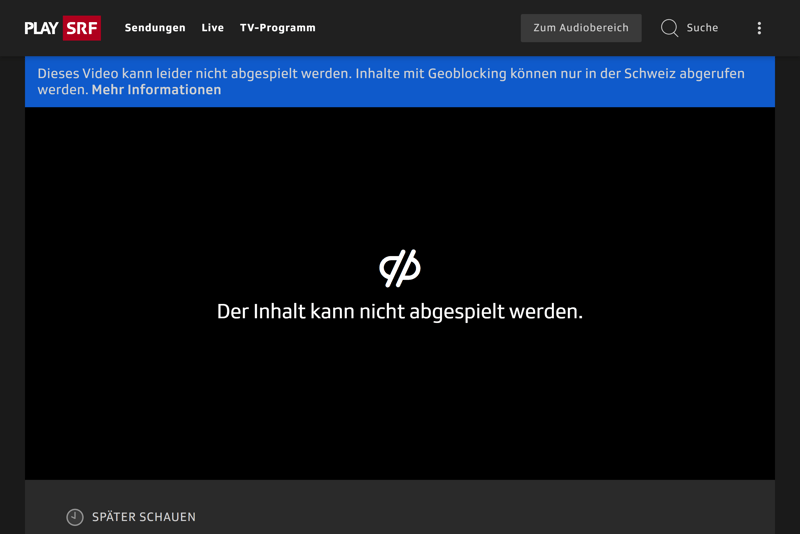Click the 'Der Inhalt kann nicht abgespielt werden' message
The image size is (800, 534).
click(x=400, y=312)
